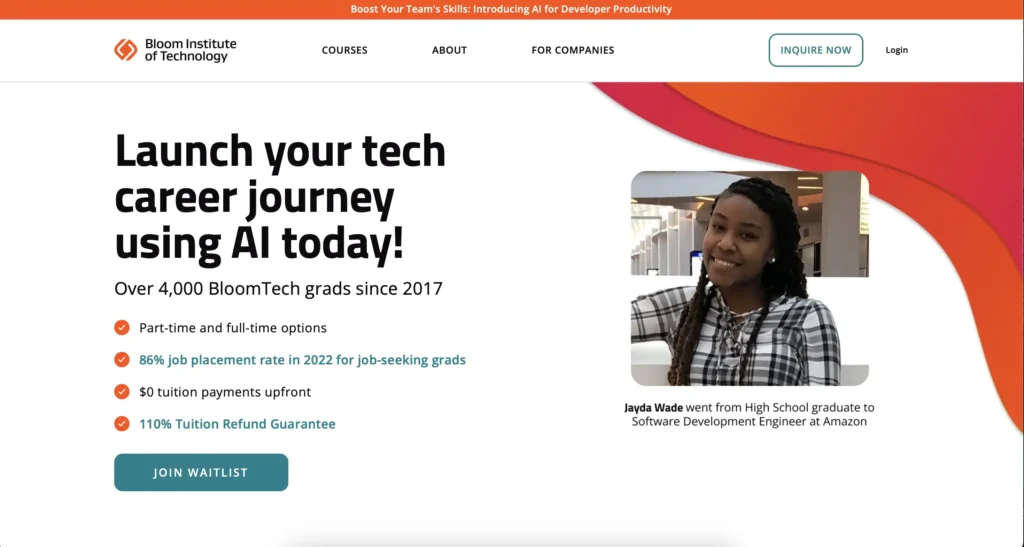Click checkmark icon beside 110% Tuition Refund Guarantee
1024x547 pixels.
tap(121, 424)
